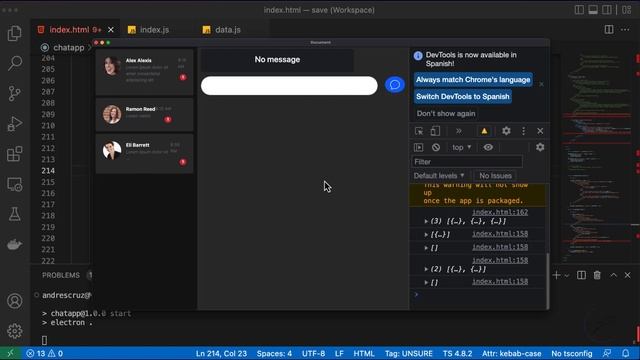Open the remote window indicator

10,353
